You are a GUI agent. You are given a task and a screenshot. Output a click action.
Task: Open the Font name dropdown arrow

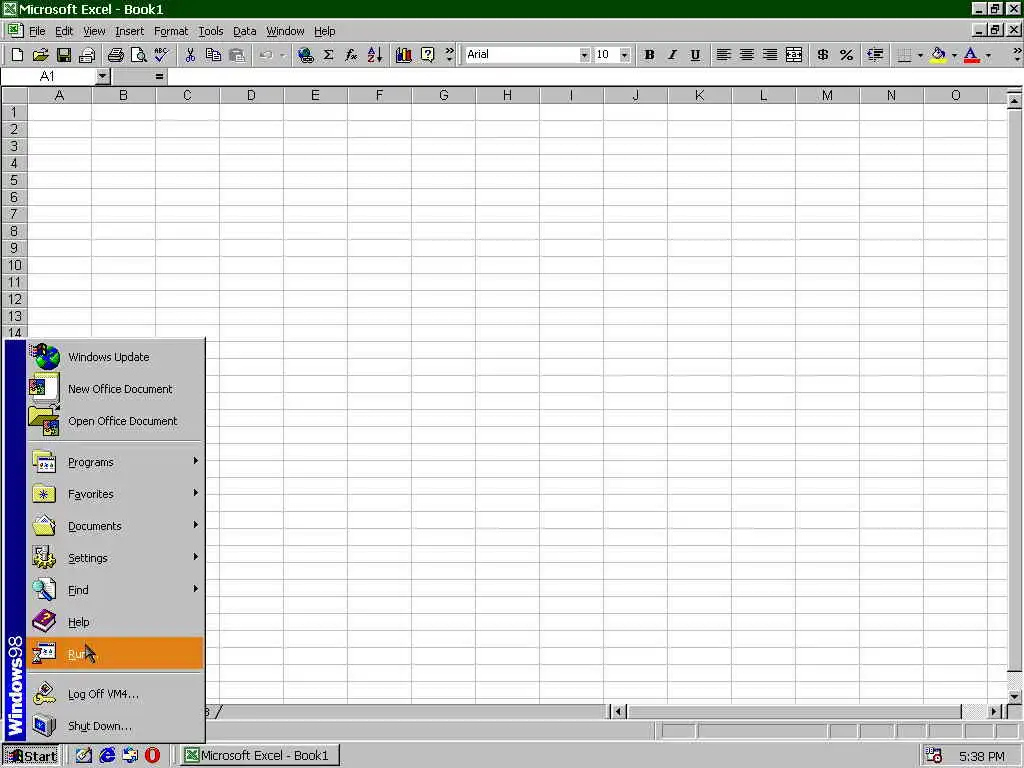click(584, 55)
